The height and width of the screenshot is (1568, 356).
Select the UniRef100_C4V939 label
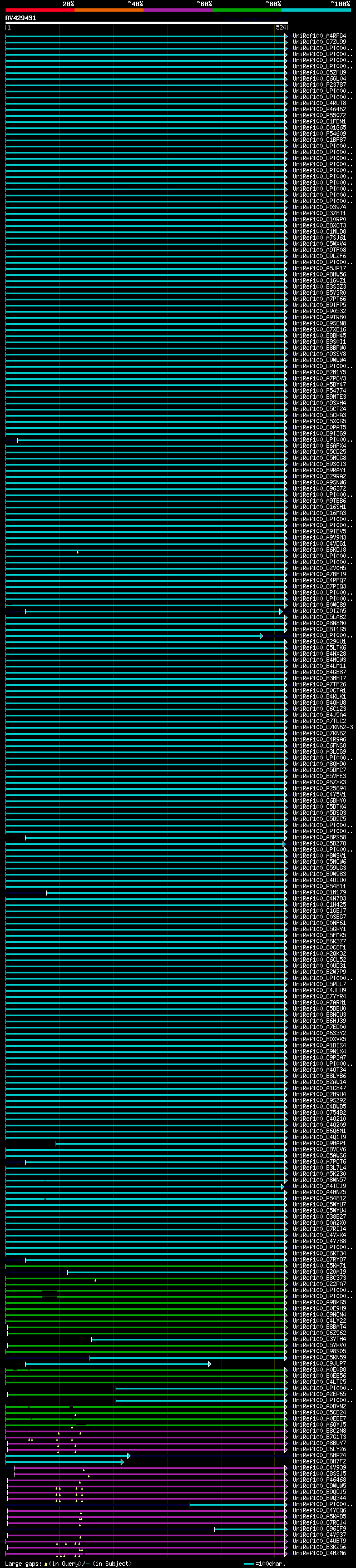tap(319, 1467)
